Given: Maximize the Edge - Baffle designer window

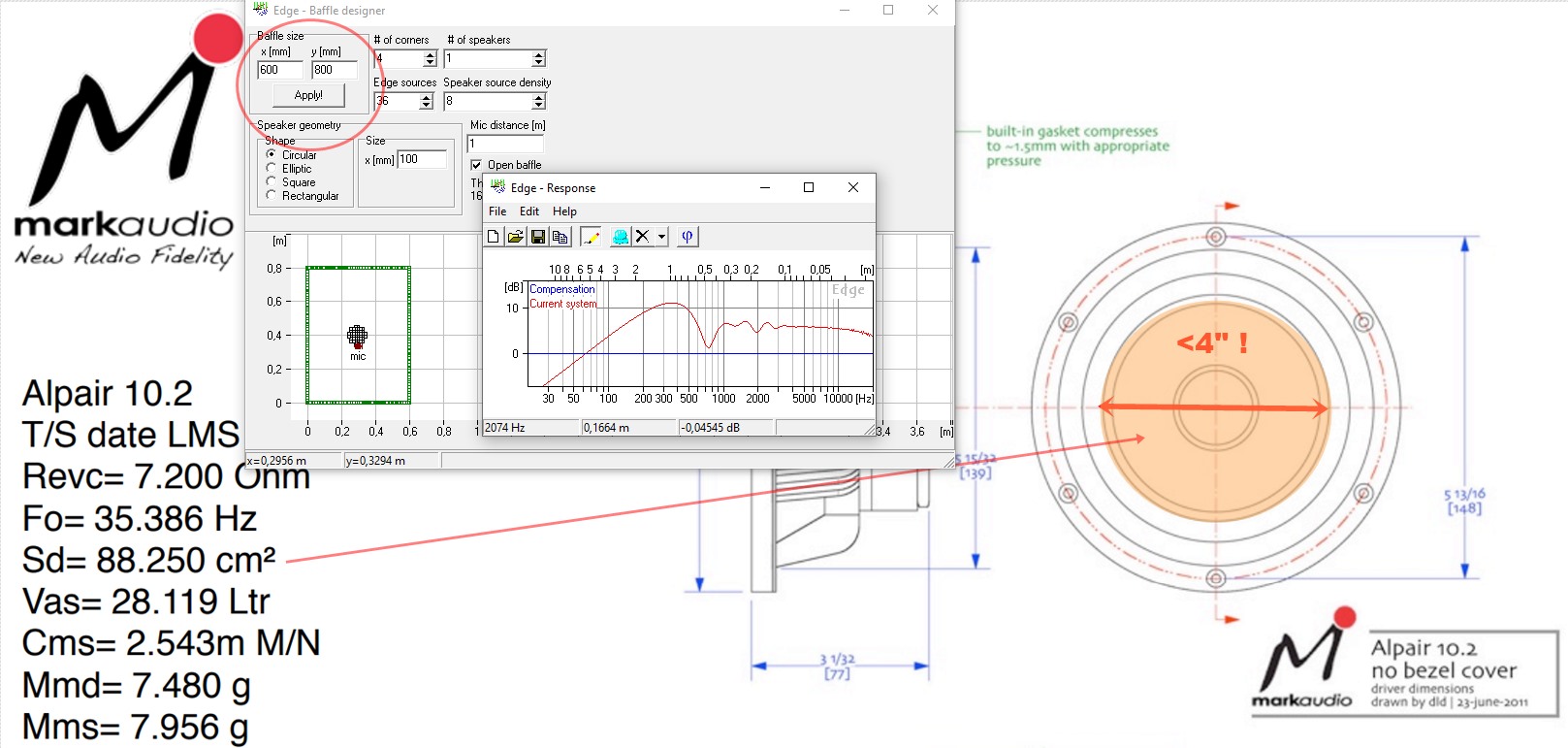Looking at the screenshot, I should coord(888,10).
